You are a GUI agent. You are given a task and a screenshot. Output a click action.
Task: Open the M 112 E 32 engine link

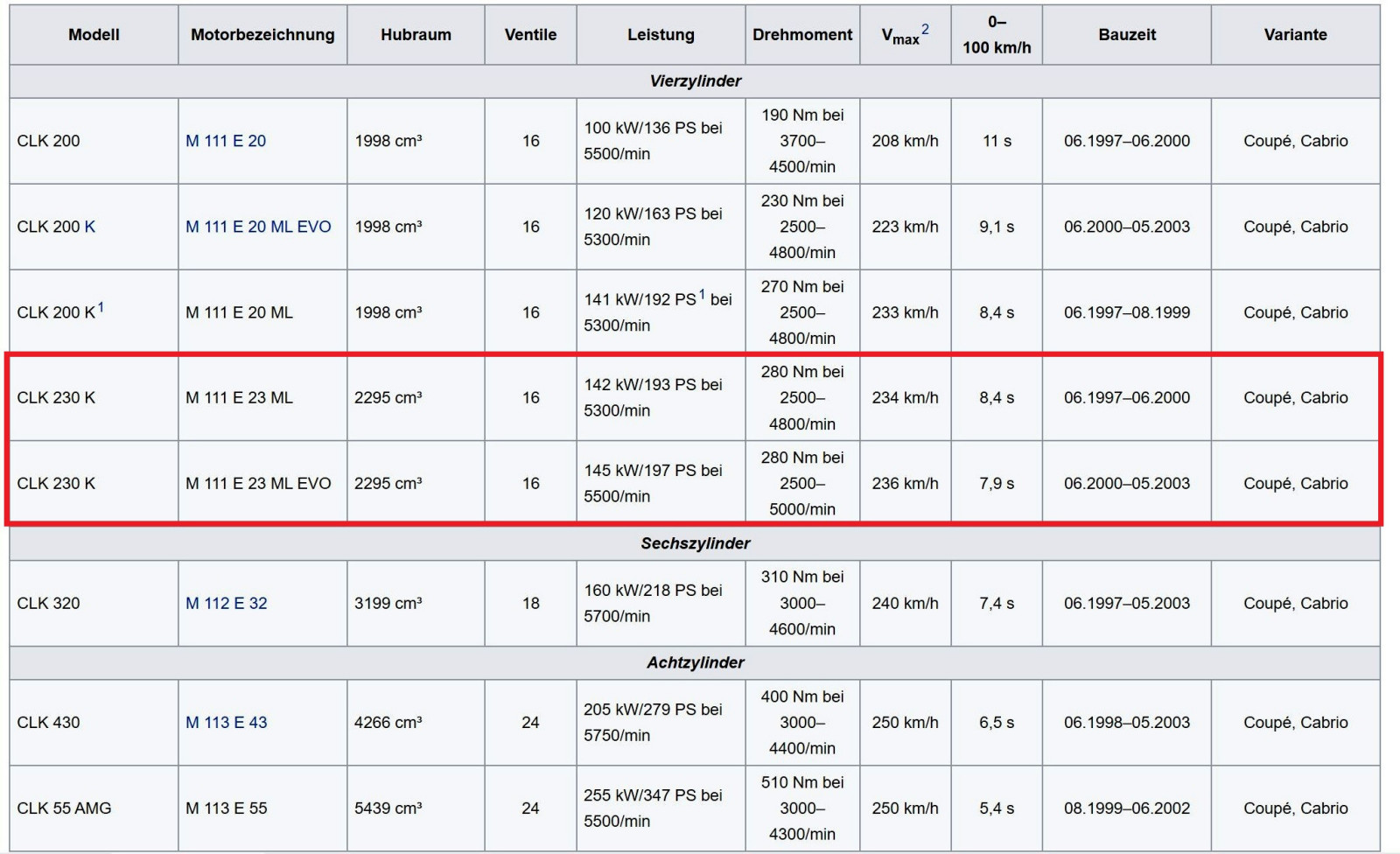[227, 603]
